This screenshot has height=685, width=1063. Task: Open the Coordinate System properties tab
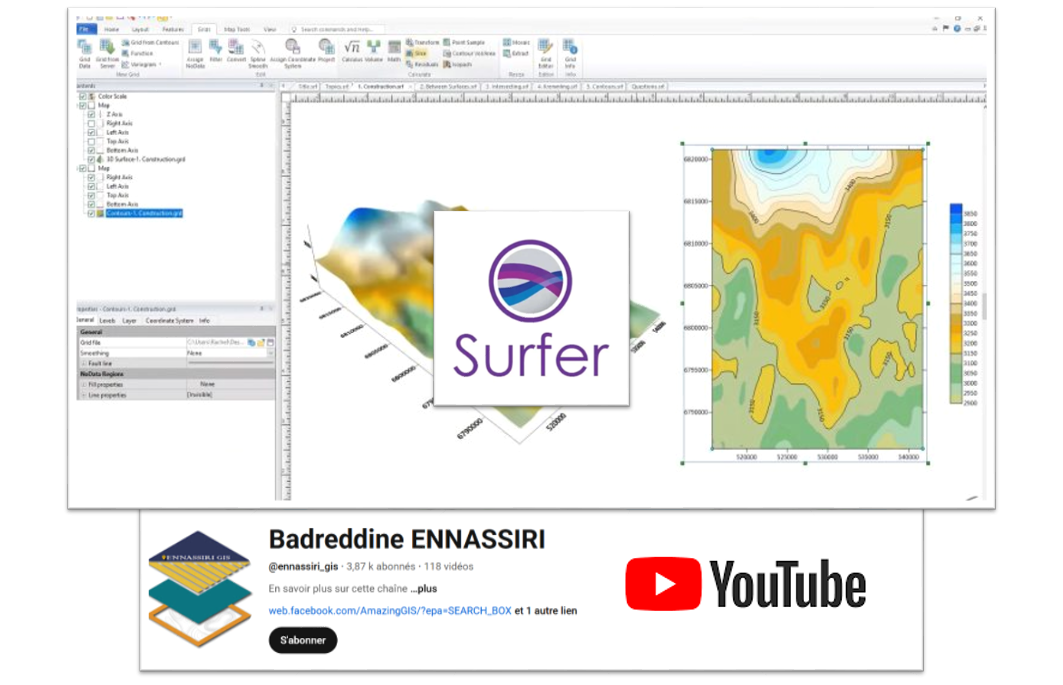(x=169, y=320)
